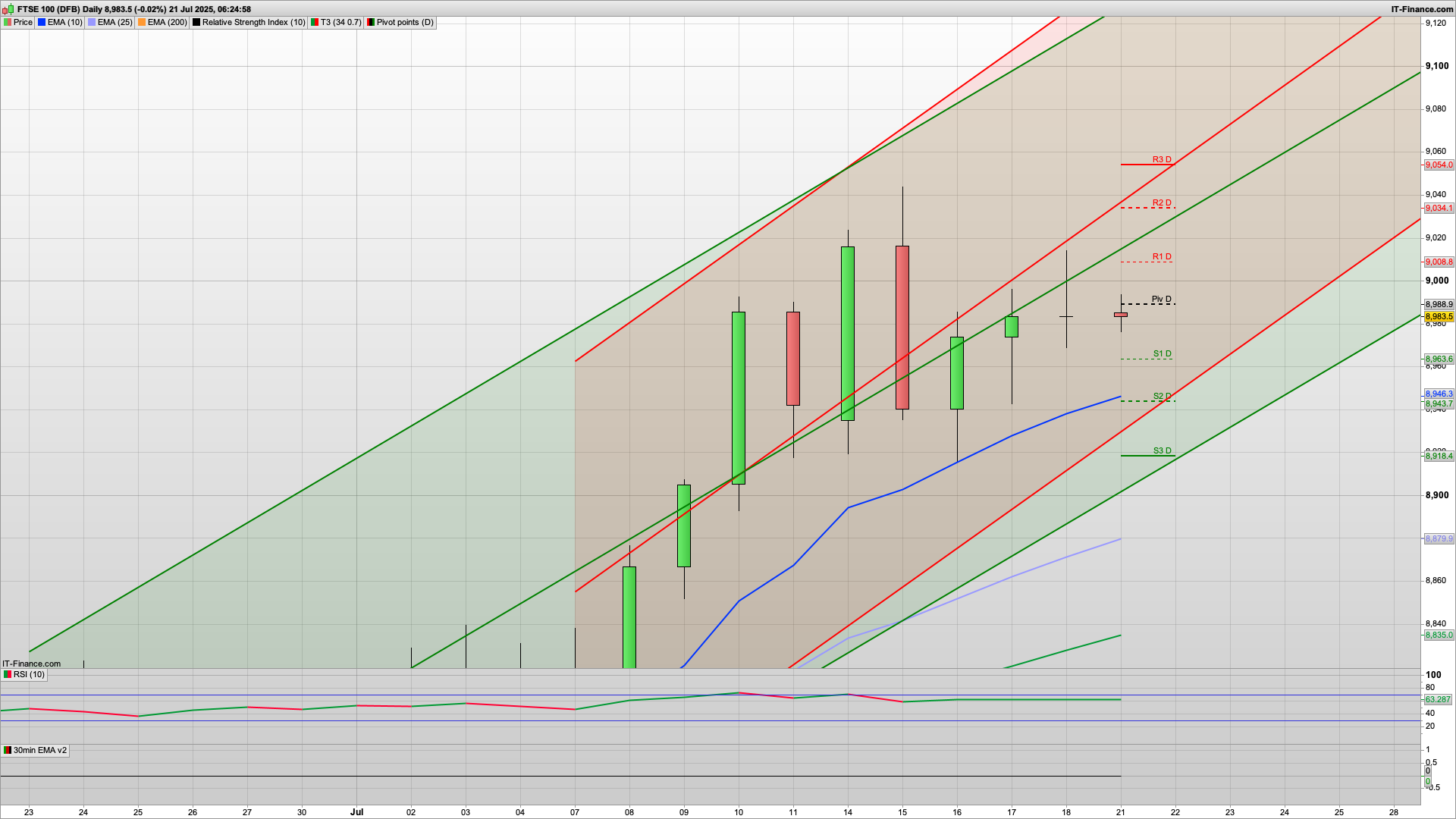Screen dimensions: 1456x819
Task: Click the R3 D pivot label
Action: click(1162, 160)
